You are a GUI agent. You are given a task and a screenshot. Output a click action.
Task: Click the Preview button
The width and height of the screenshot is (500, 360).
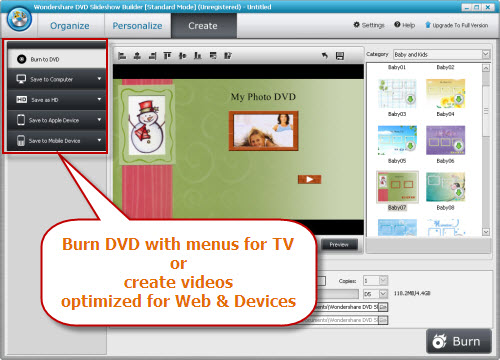(x=339, y=245)
